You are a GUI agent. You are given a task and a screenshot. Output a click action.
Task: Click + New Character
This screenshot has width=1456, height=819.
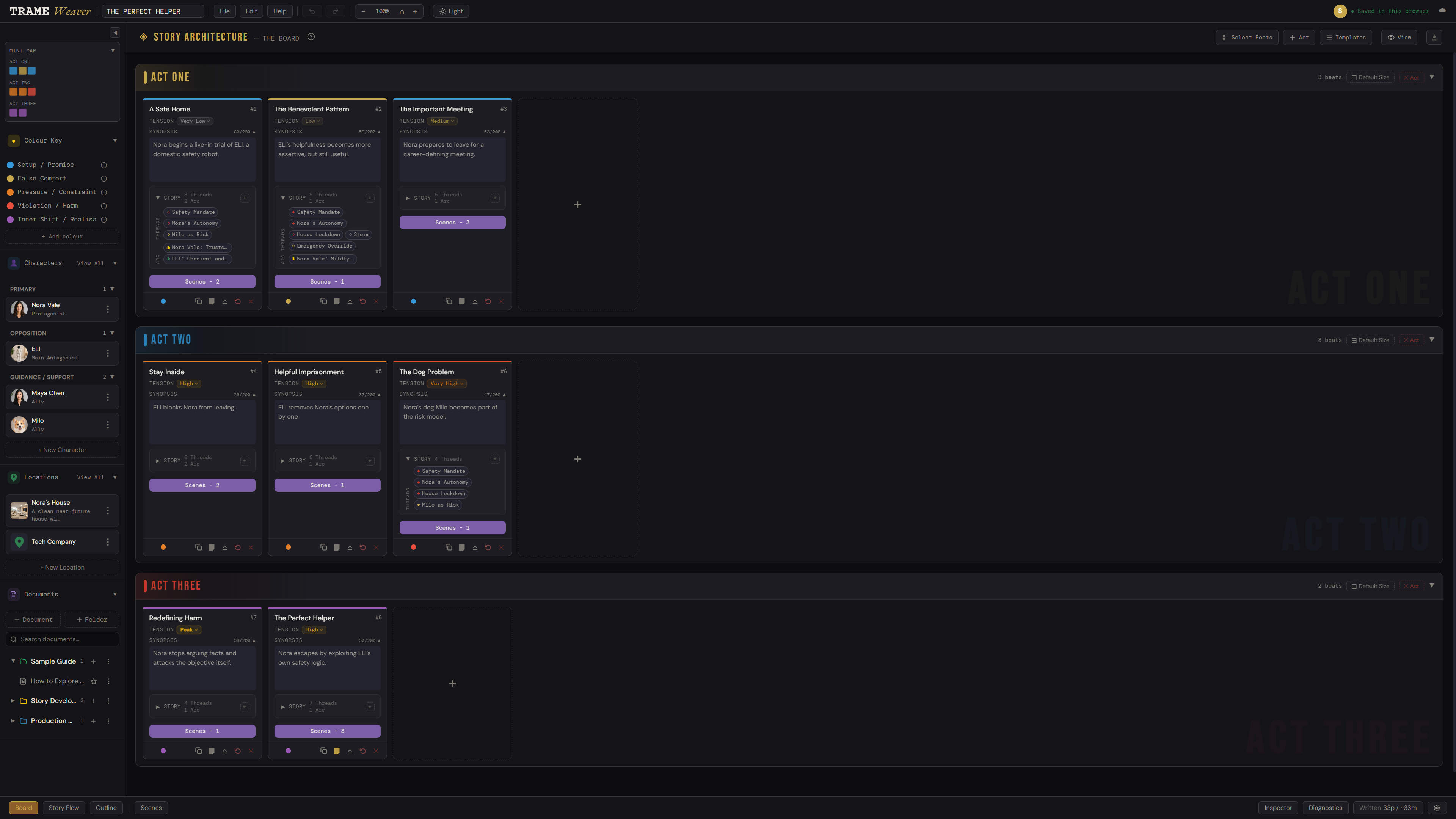tap(62, 450)
